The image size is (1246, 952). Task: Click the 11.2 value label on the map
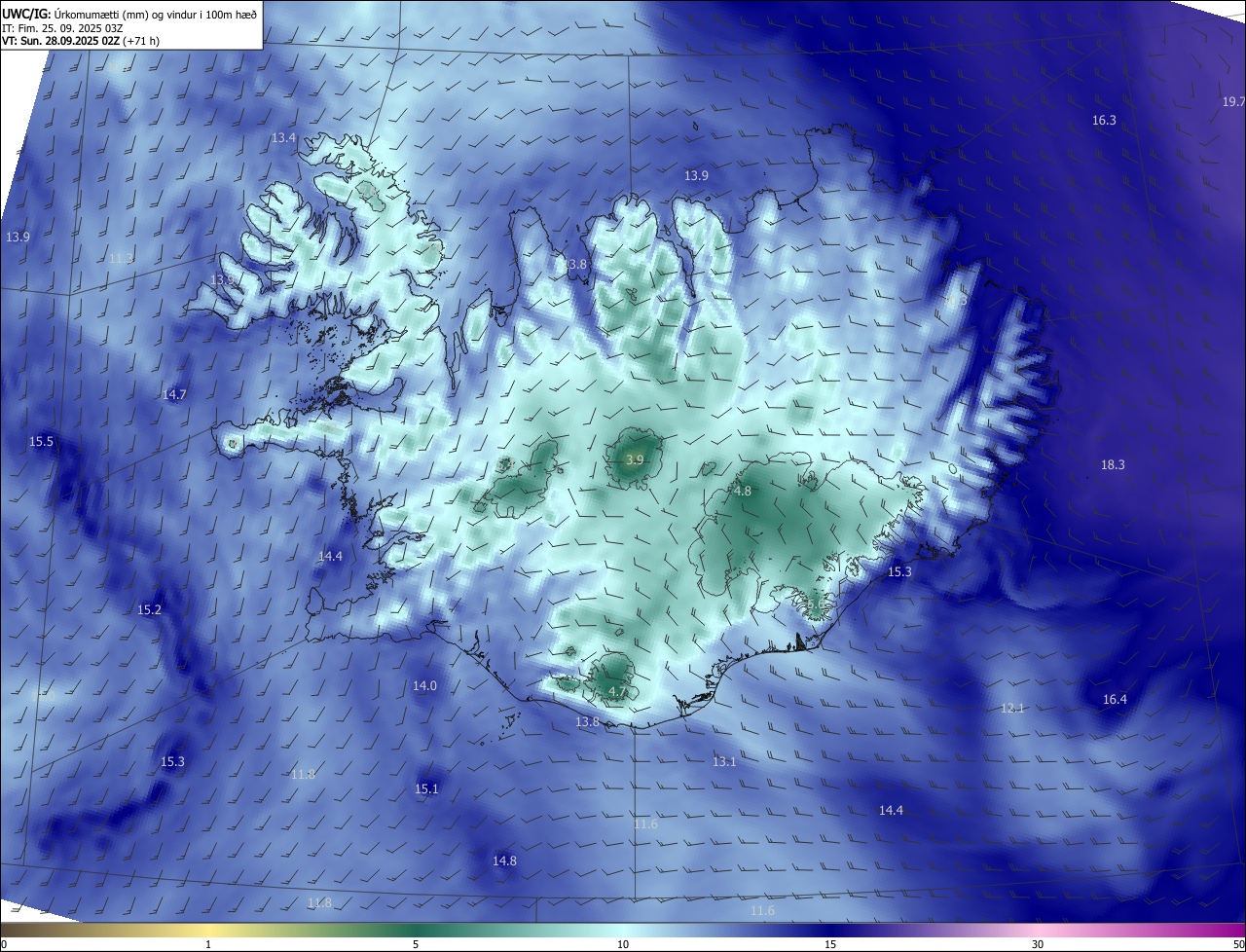pos(121,259)
